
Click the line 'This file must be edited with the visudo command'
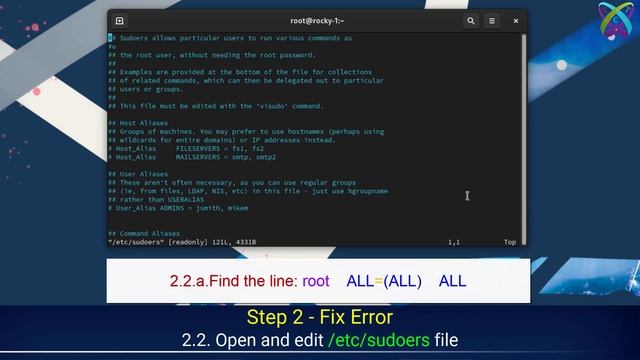[216, 106]
